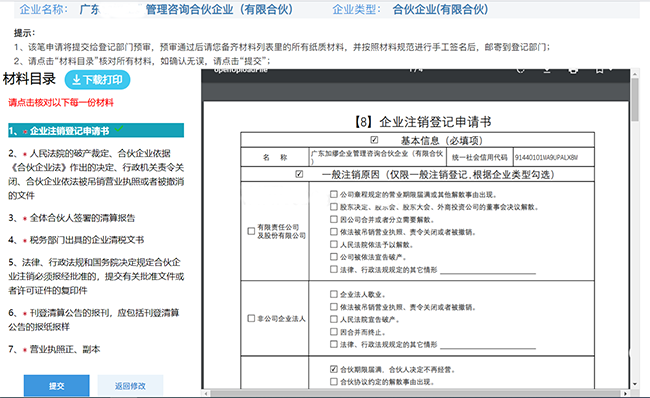
Task: Check 企业法人歇业 option
Action: pos(334,294)
